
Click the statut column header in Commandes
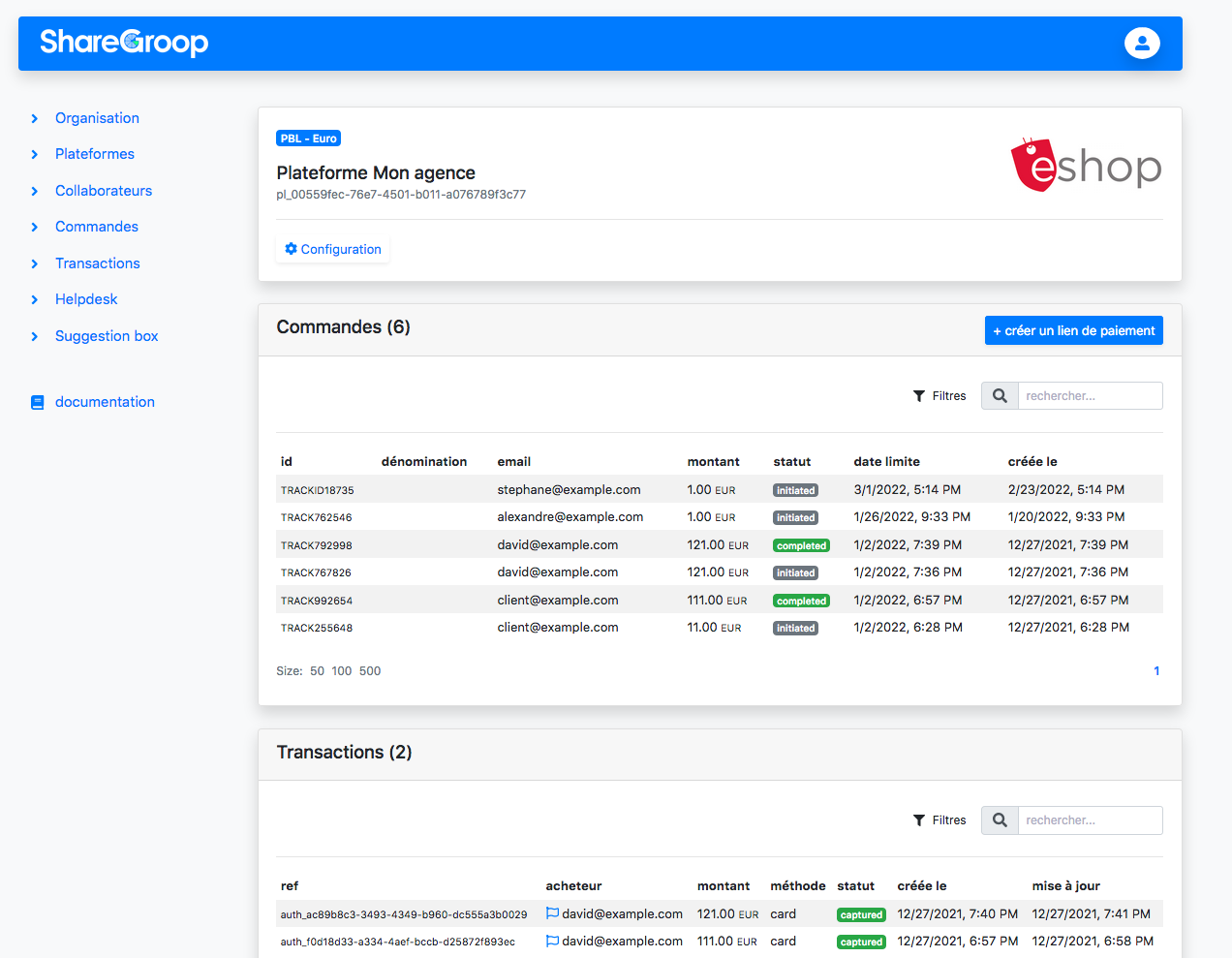coord(792,462)
